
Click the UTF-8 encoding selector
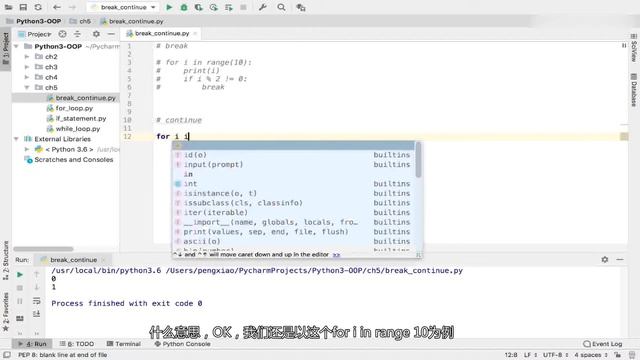(x=556, y=355)
